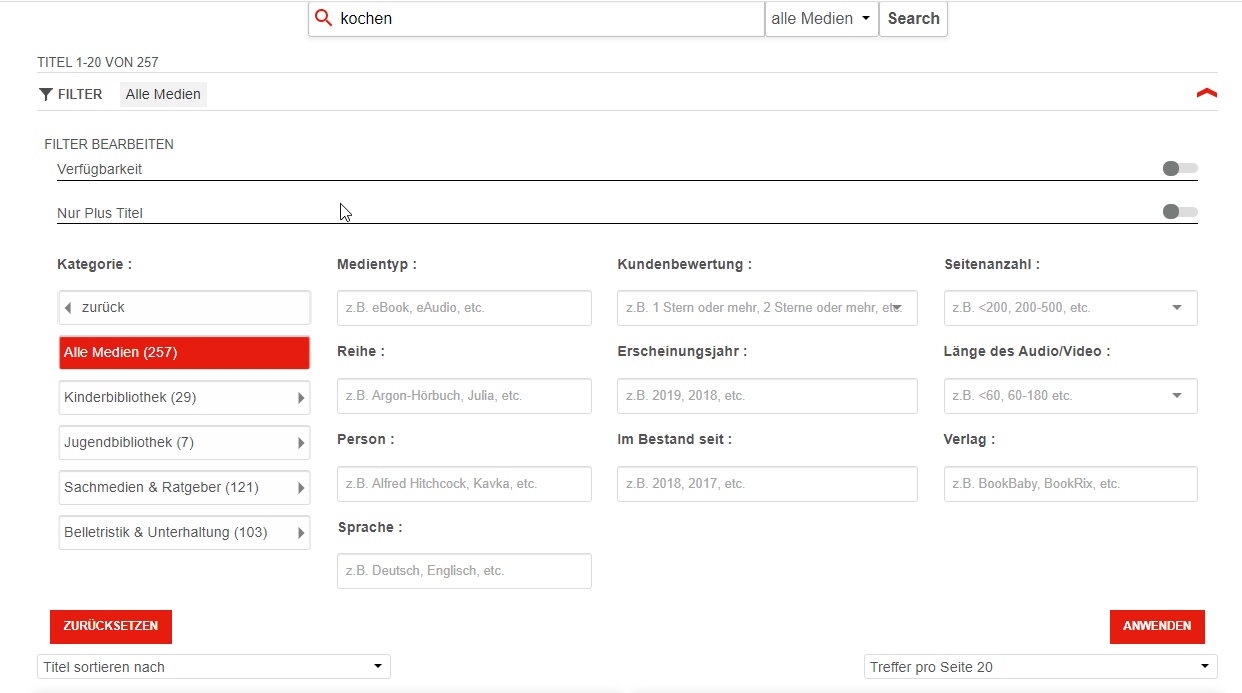Viewport: 1242px width, 693px height.
Task: Click the red magnifying glass search icon
Action: (x=323, y=18)
